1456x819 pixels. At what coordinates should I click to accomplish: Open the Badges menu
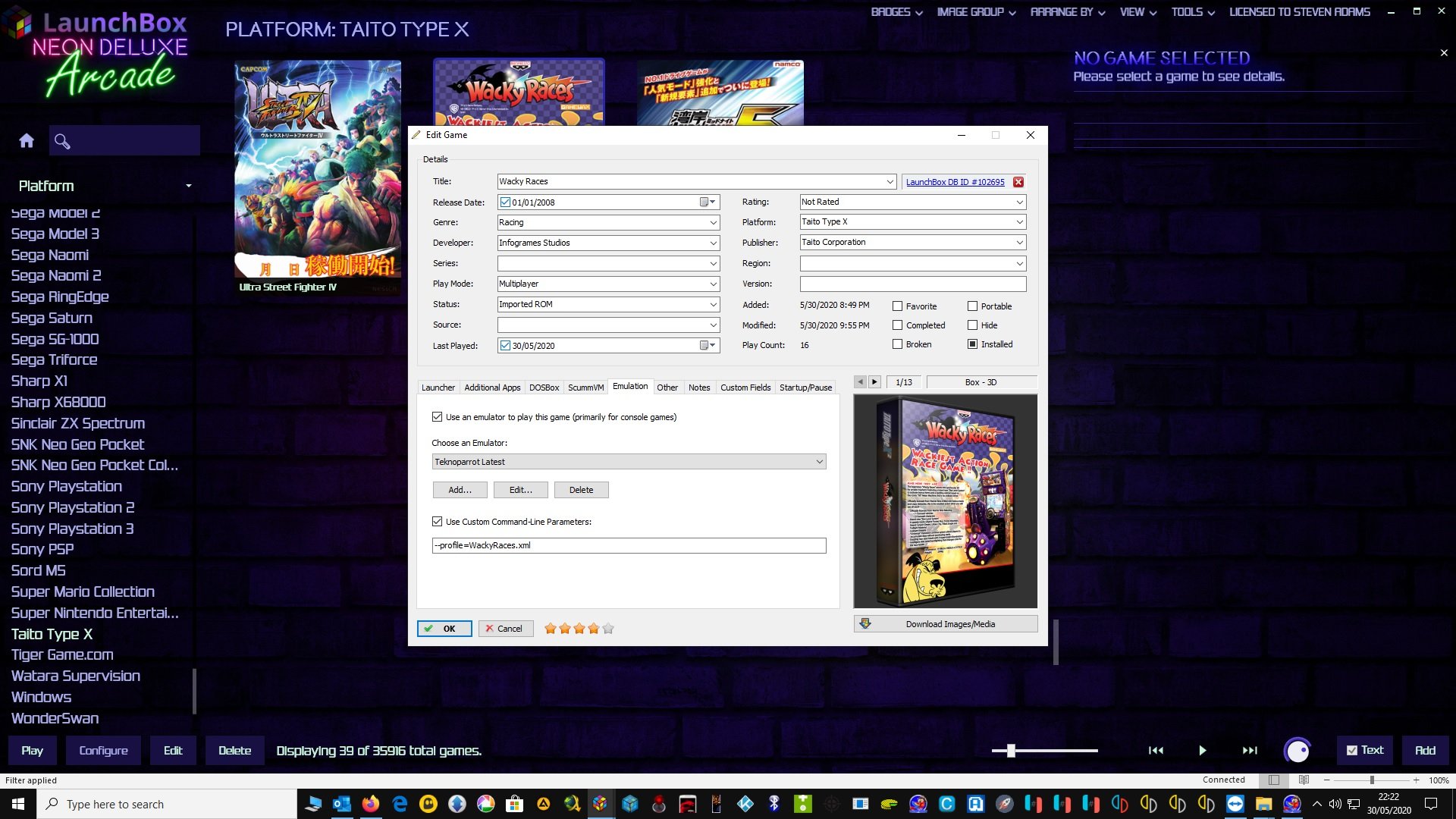point(896,12)
